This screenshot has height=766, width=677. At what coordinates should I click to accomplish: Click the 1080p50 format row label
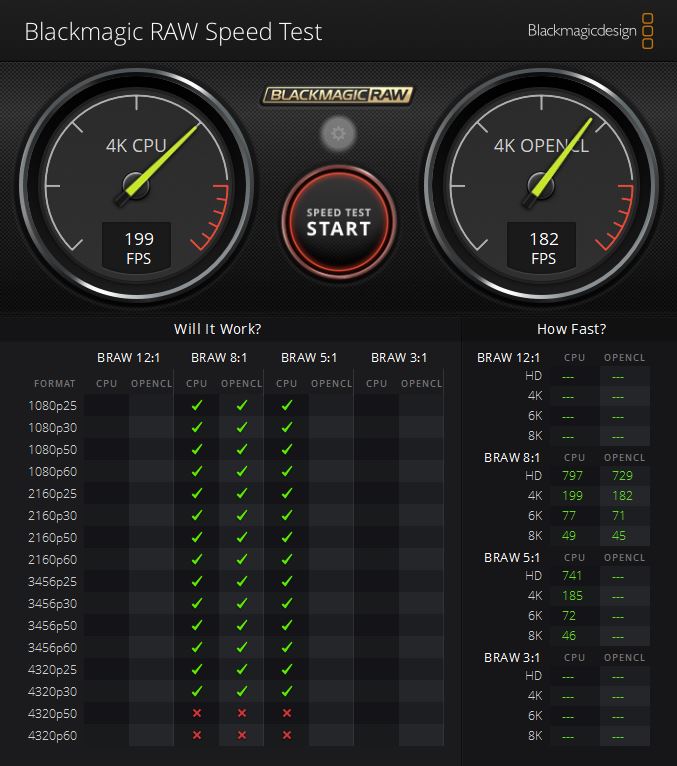53,449
